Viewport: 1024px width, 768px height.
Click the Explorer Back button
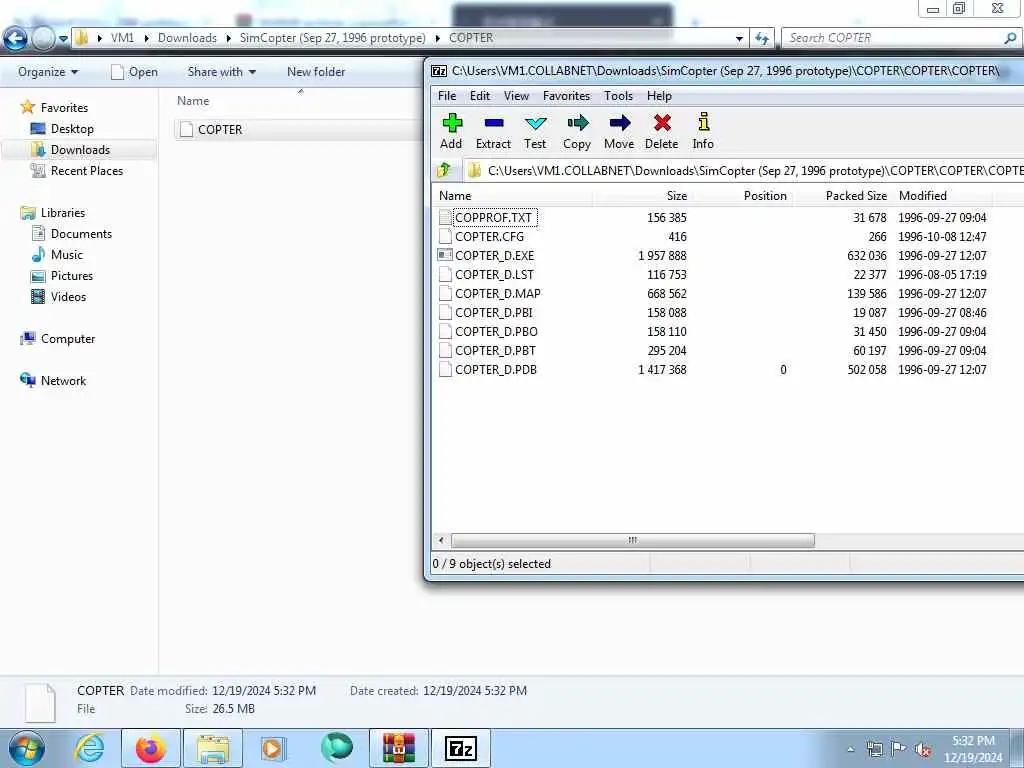[x=15, y=39]
